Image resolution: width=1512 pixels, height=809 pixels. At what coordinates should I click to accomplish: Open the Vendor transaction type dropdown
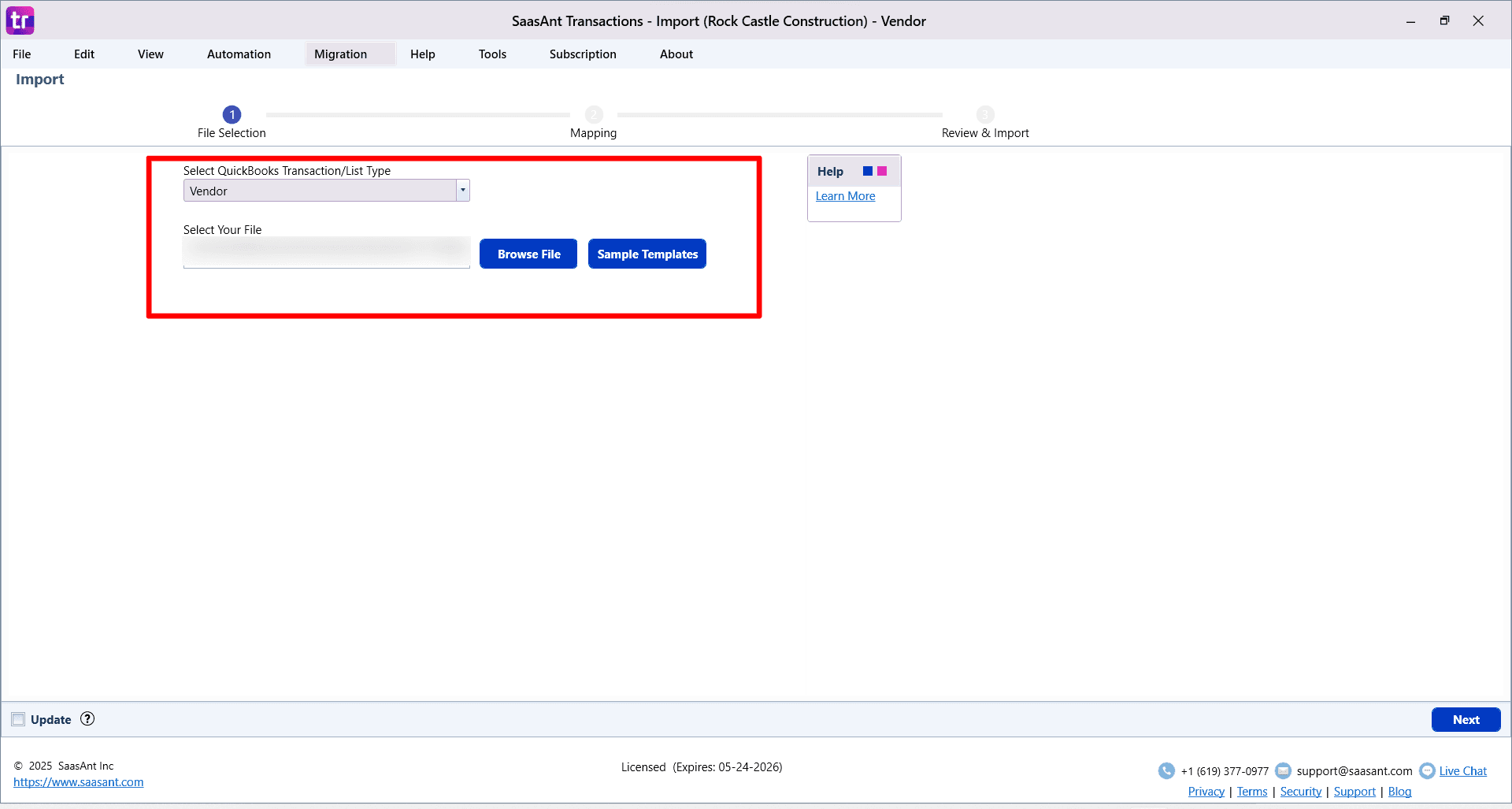[326, 191]
